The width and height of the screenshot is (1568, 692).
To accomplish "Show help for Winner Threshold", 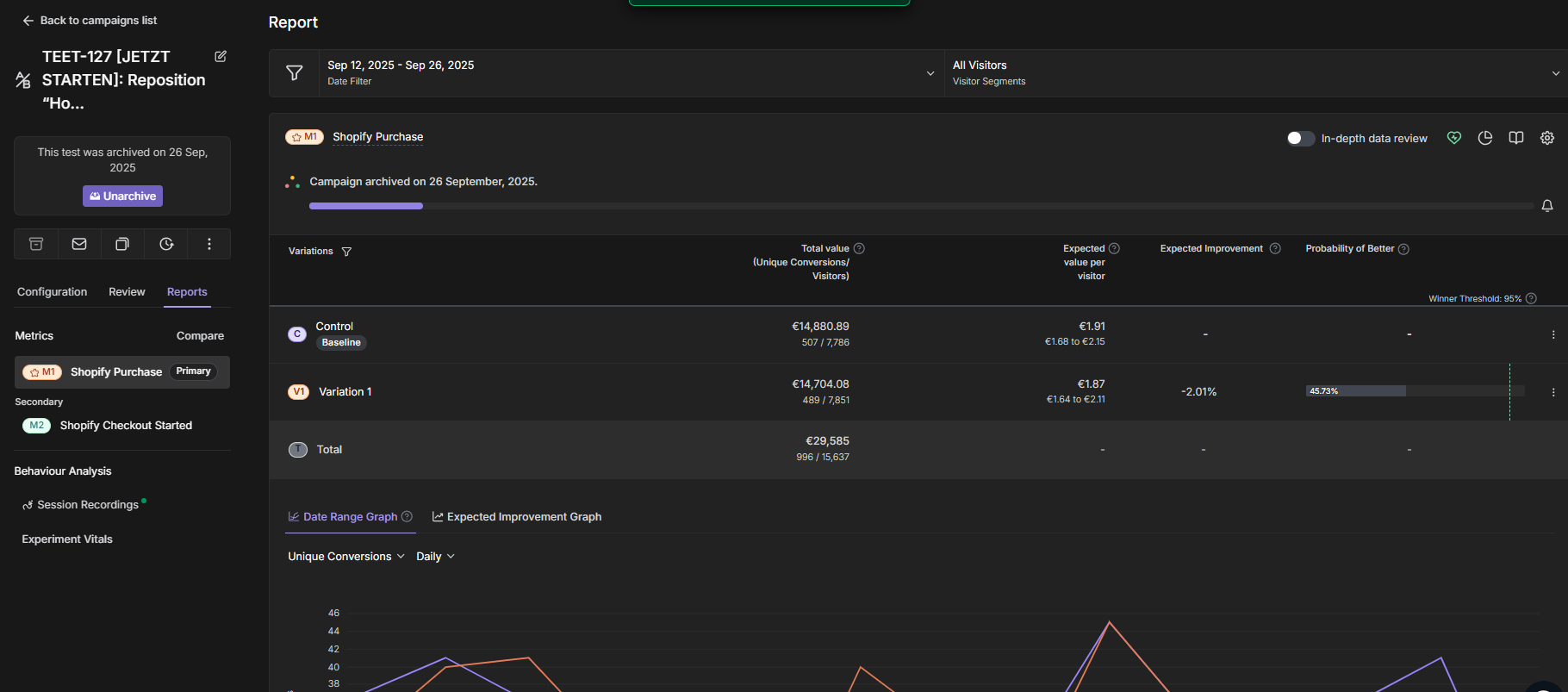I will (x=1531, y=299).
